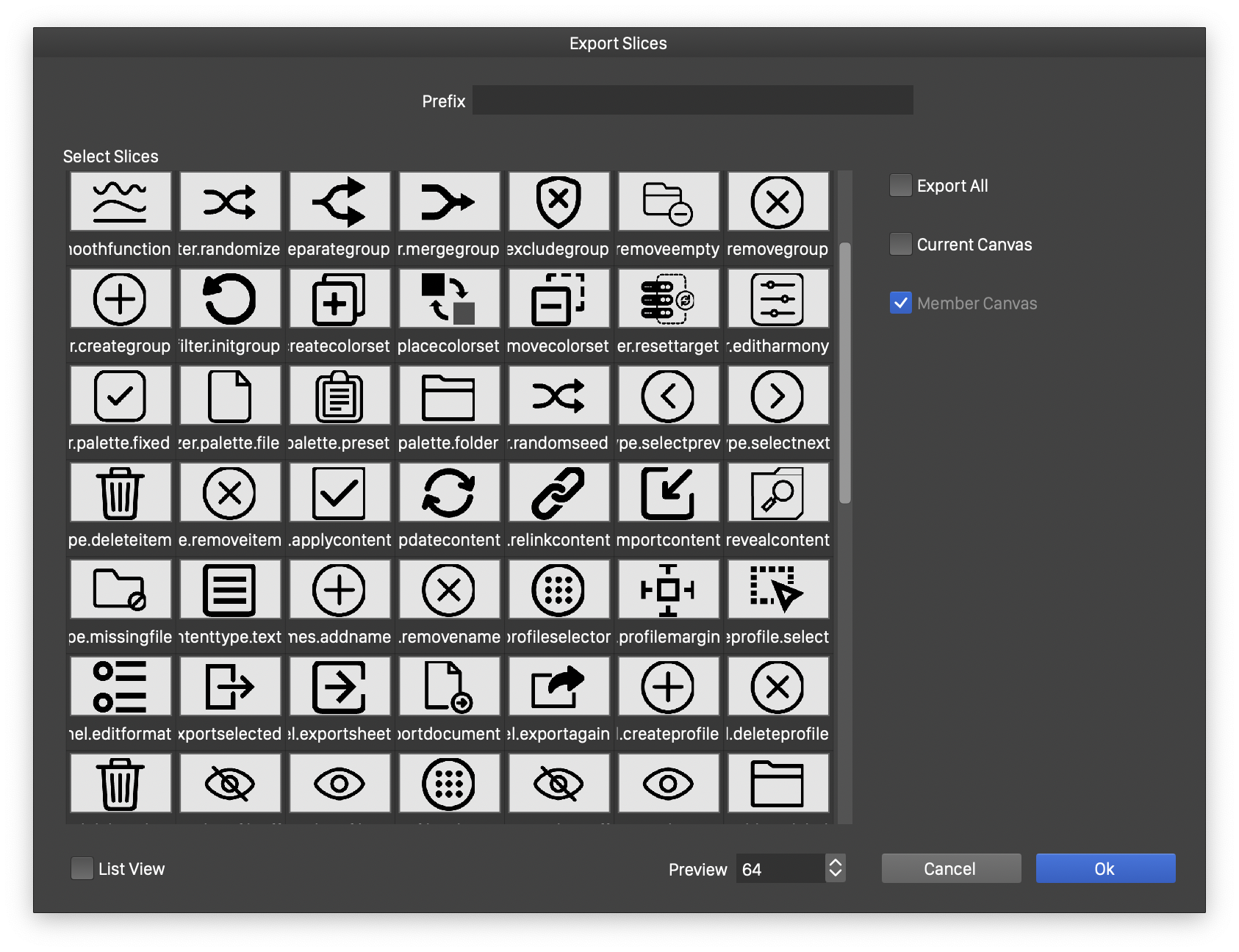Screen dimensions: 1239x952
Task: Check the Current Canvas option
Action: tap(900, 245)
